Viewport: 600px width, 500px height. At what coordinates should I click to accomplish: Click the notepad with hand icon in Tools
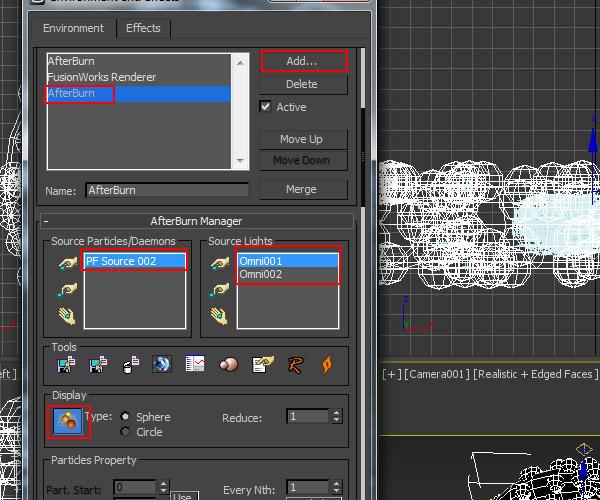point(263,364)
